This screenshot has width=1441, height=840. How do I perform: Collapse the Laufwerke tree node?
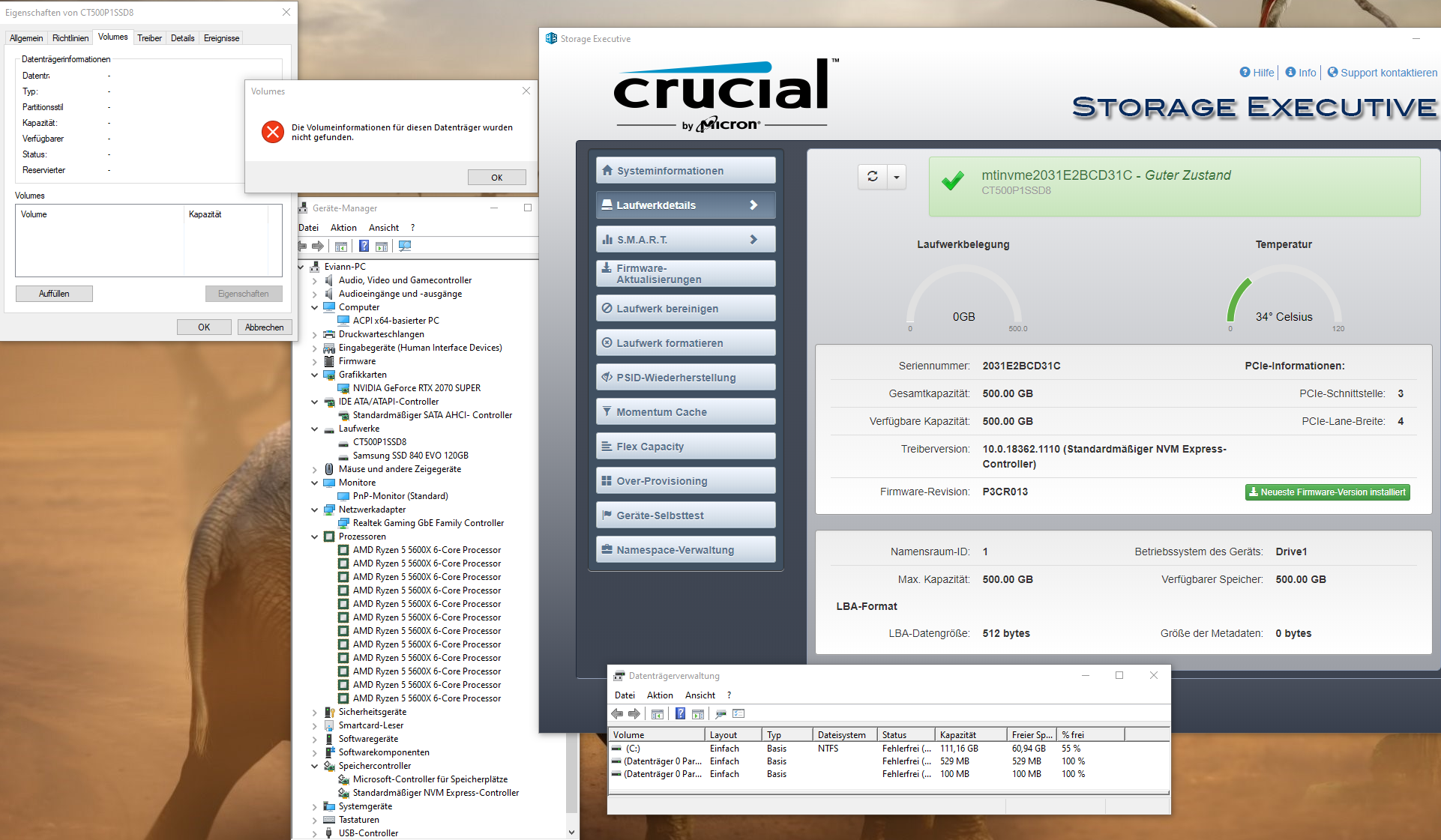click(315, 429)
